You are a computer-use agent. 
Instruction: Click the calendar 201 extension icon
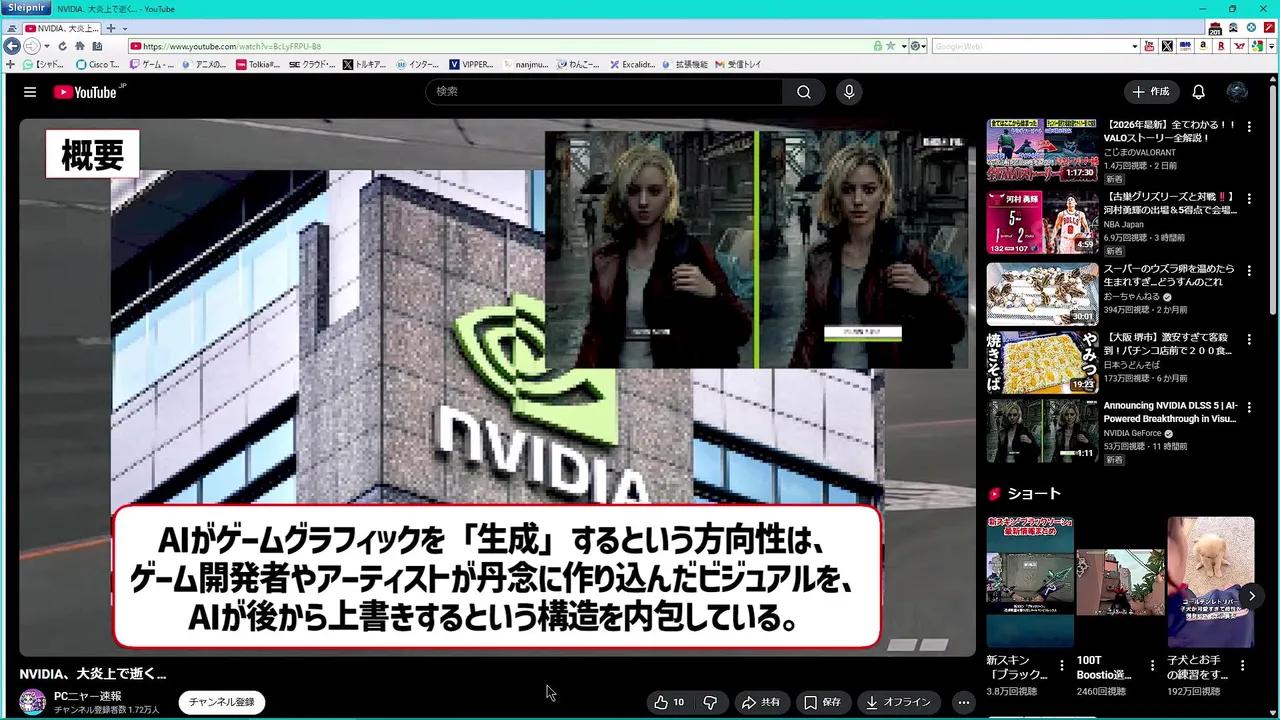click(x=1215, y=28)
